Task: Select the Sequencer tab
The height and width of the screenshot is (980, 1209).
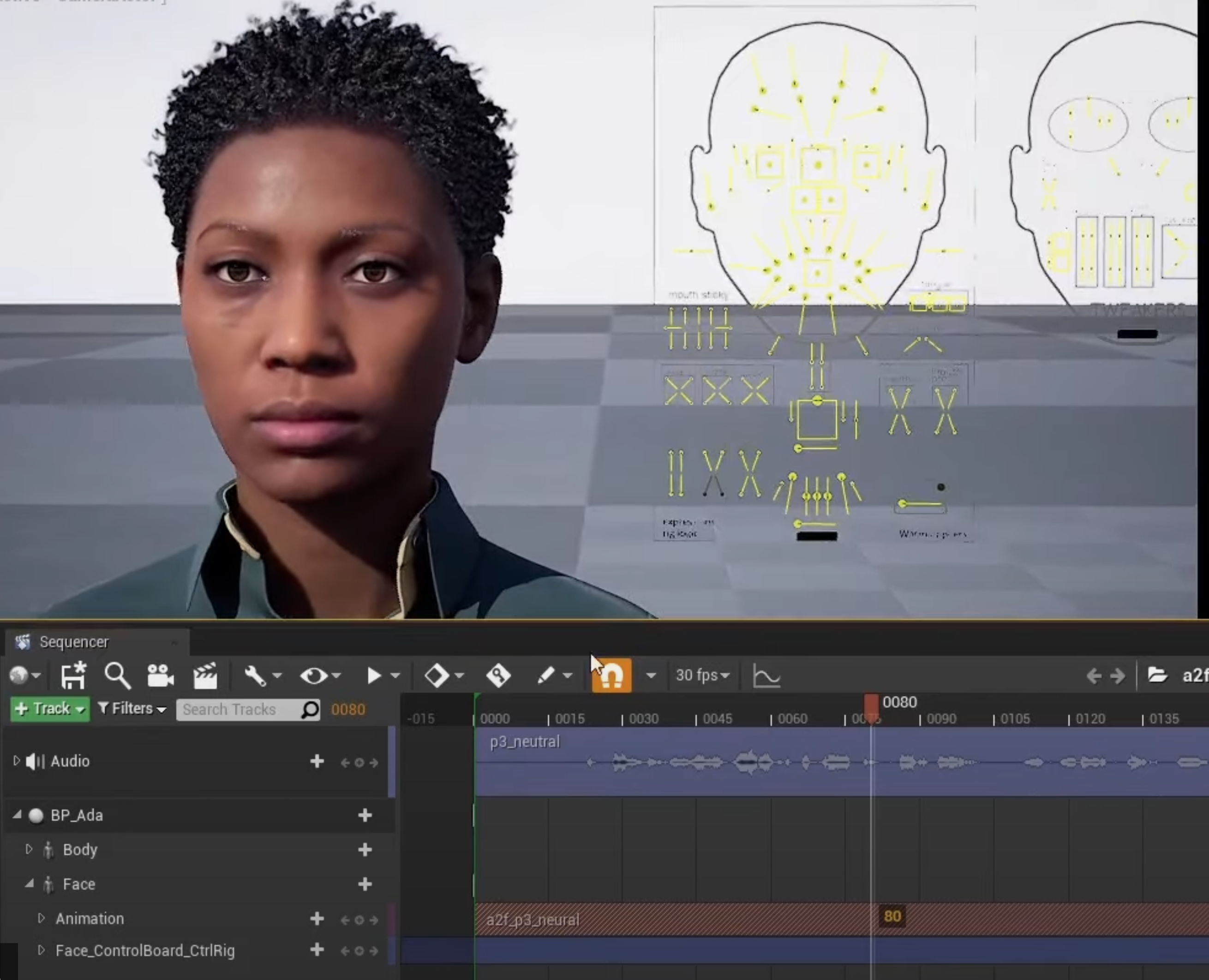Action: pos(73,642)
